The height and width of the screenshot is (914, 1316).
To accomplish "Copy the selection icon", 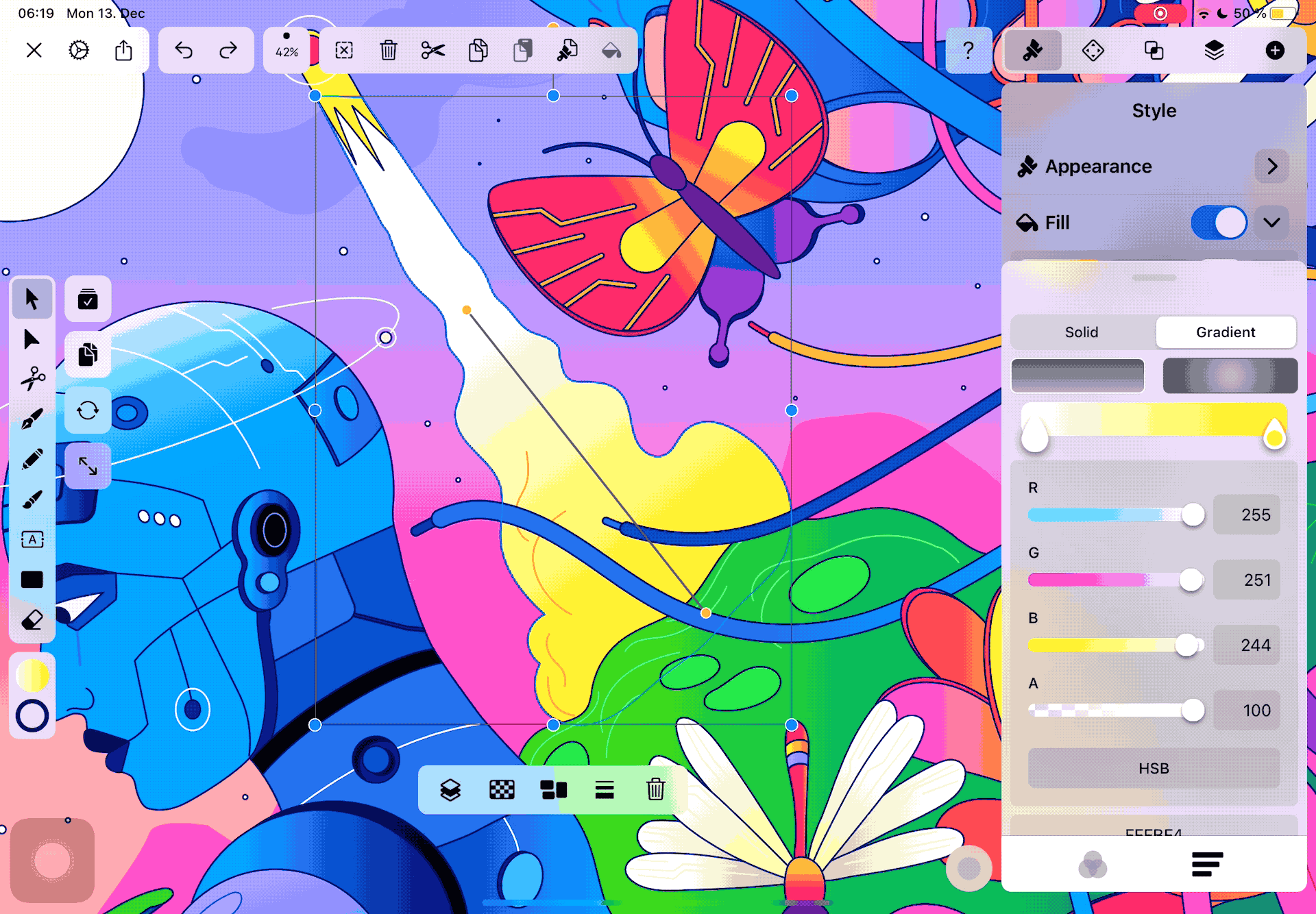I will [478, 51].
